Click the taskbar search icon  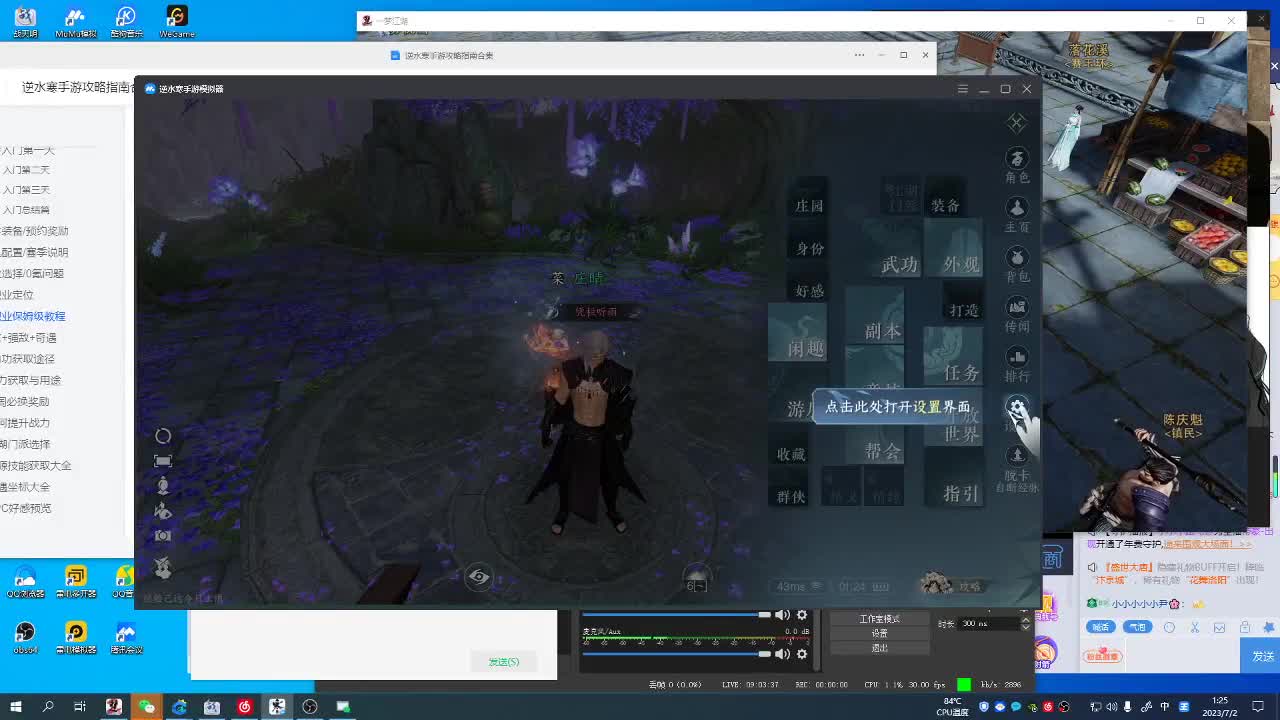(x=48, y=707)
